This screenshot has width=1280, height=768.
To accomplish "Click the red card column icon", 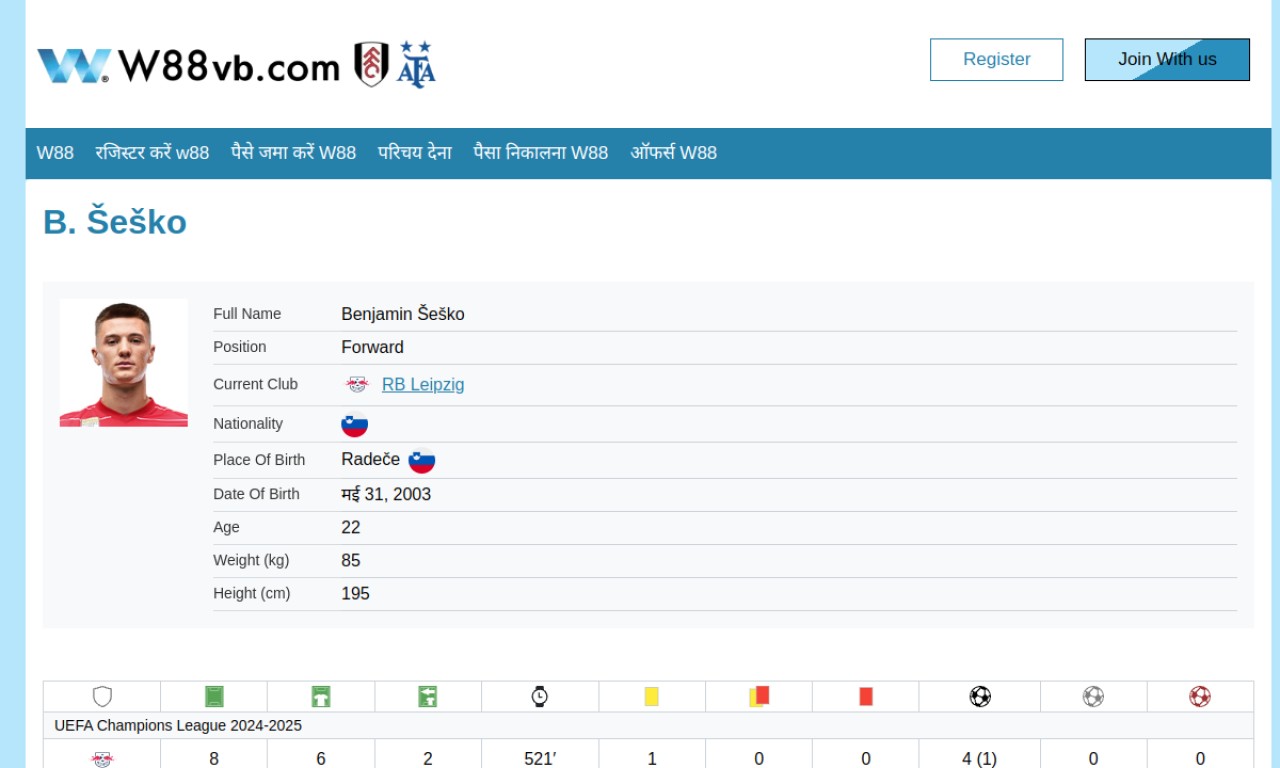I will click(866, 696).
